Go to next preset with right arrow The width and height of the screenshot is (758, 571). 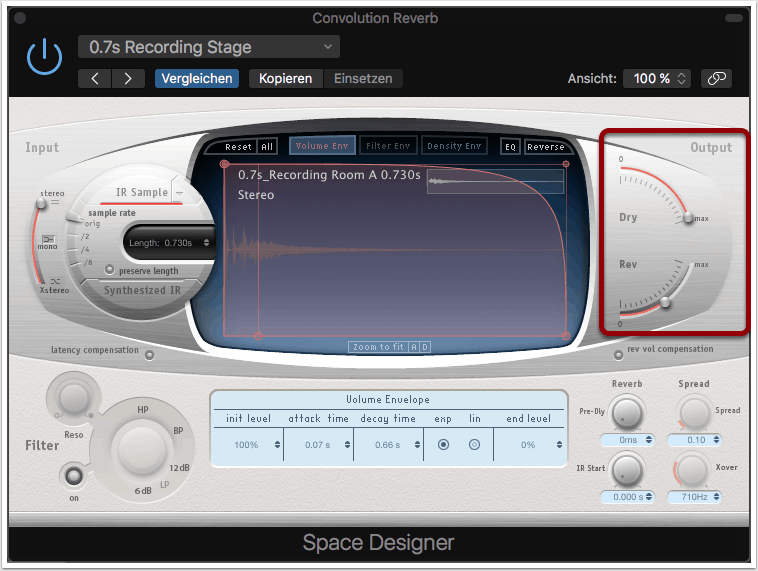127,78
